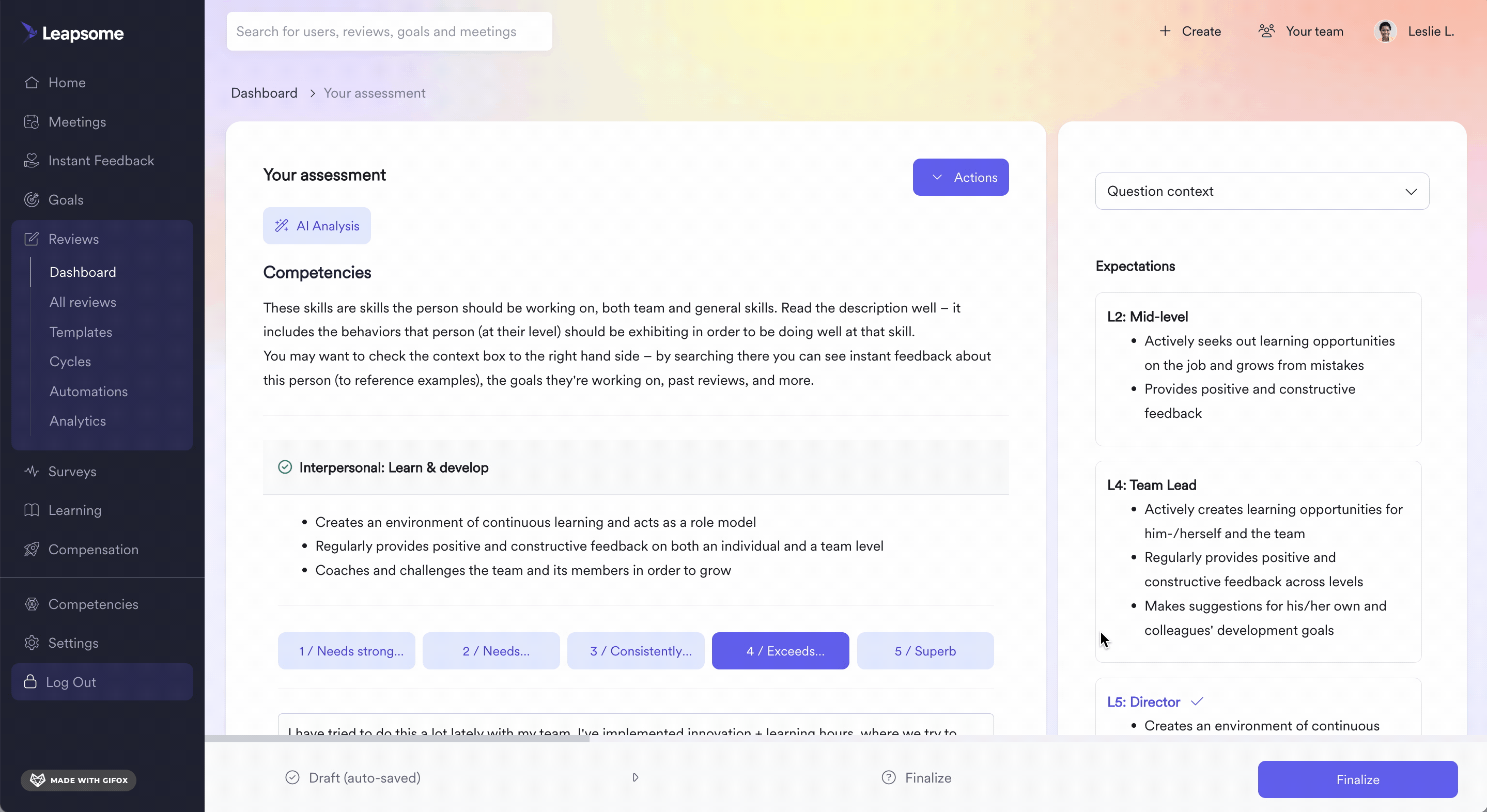Click the Instant Feedback hand icon

(32, 161)
